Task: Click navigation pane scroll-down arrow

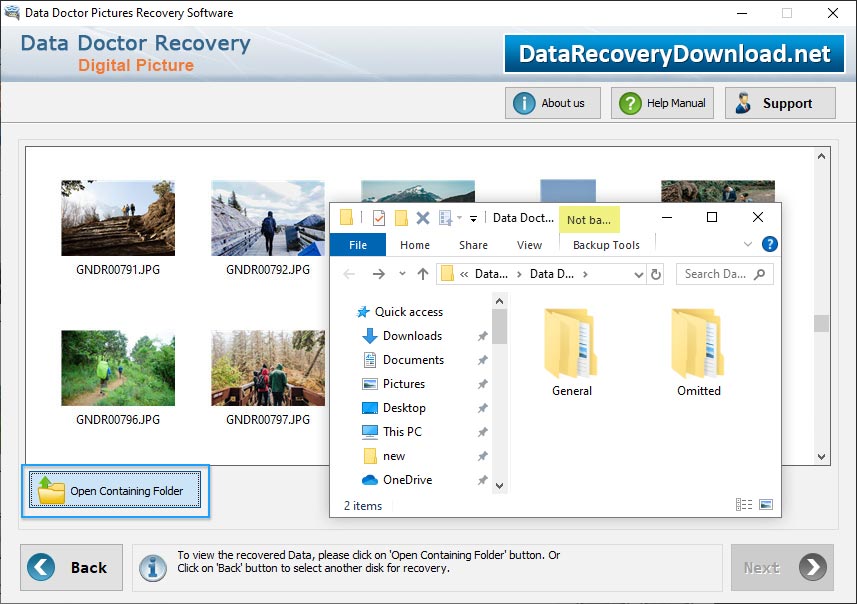Action: pos(499,485)
